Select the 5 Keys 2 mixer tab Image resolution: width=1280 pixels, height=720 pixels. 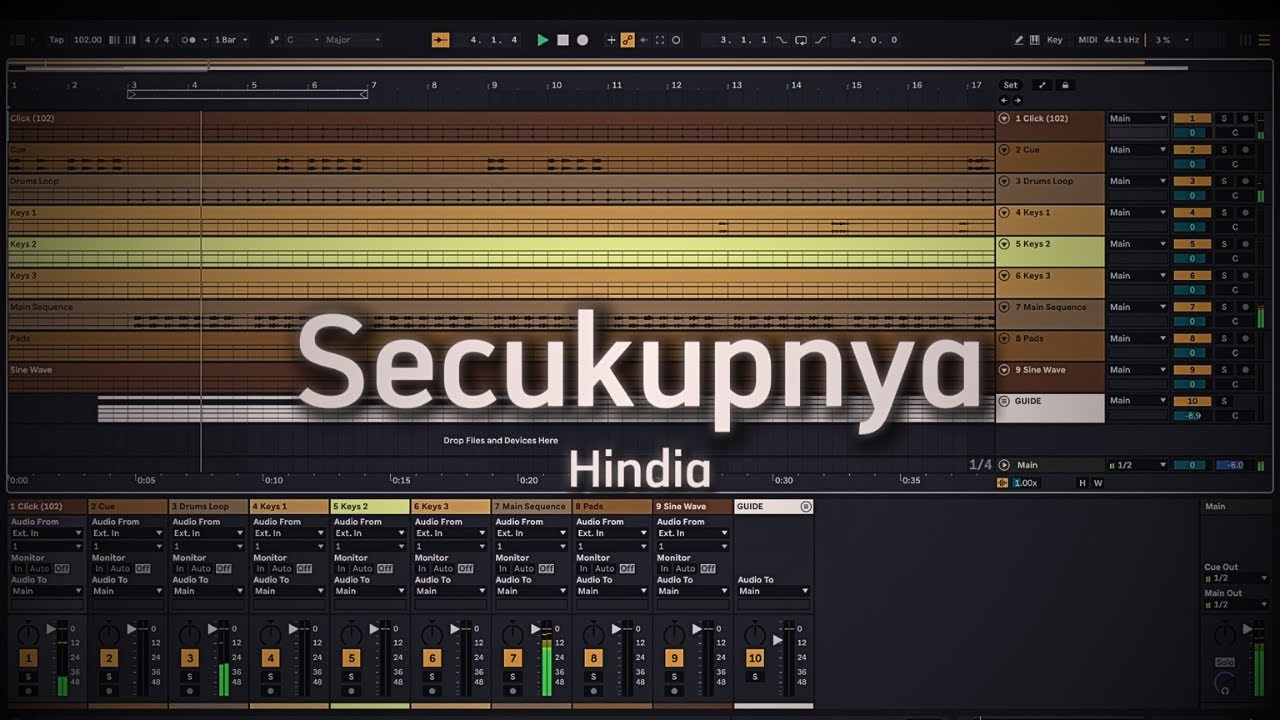pyautogui.click(x=370, y=507)
